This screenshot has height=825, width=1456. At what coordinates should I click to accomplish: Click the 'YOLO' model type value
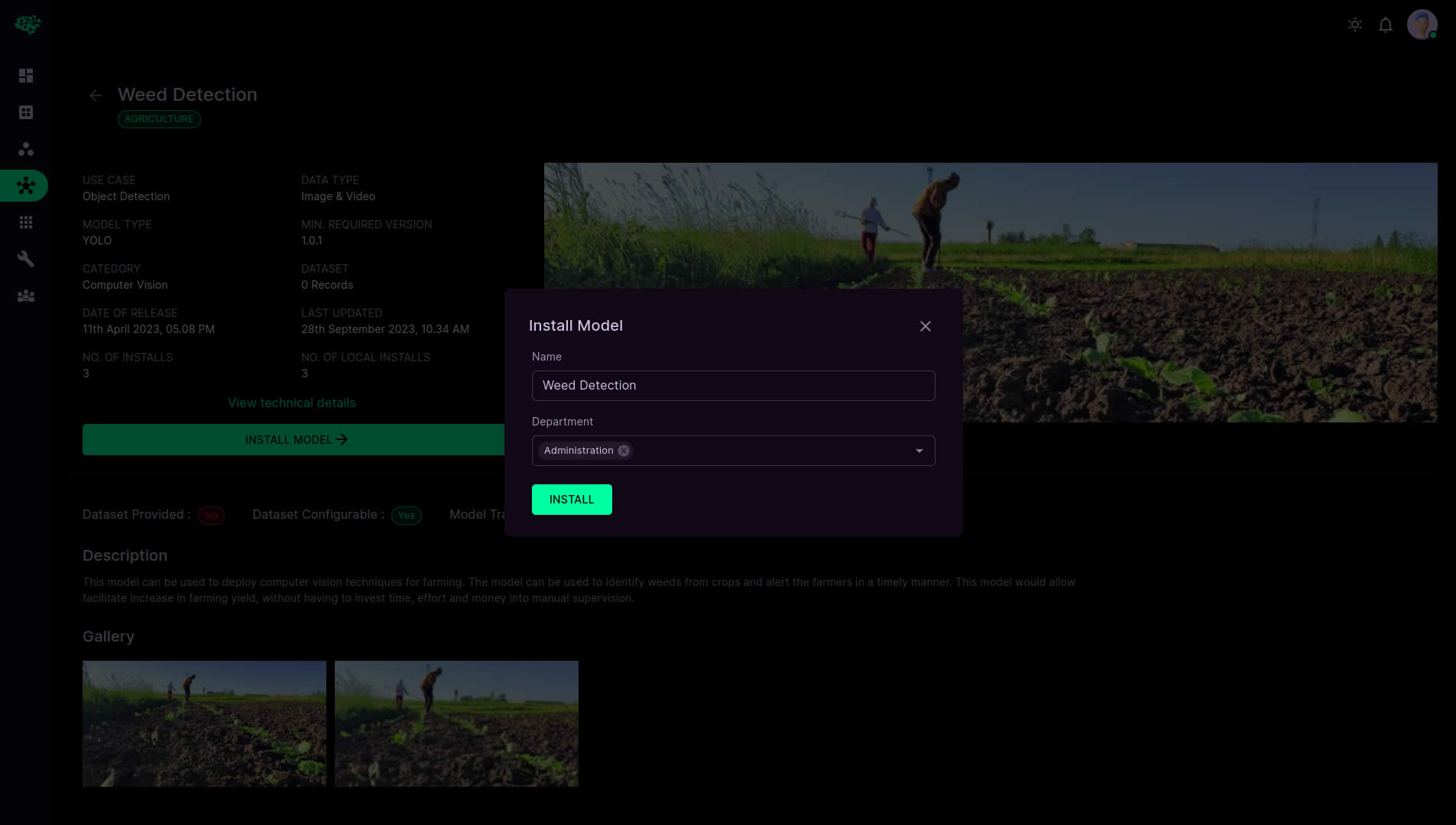(x=97, y=241)
